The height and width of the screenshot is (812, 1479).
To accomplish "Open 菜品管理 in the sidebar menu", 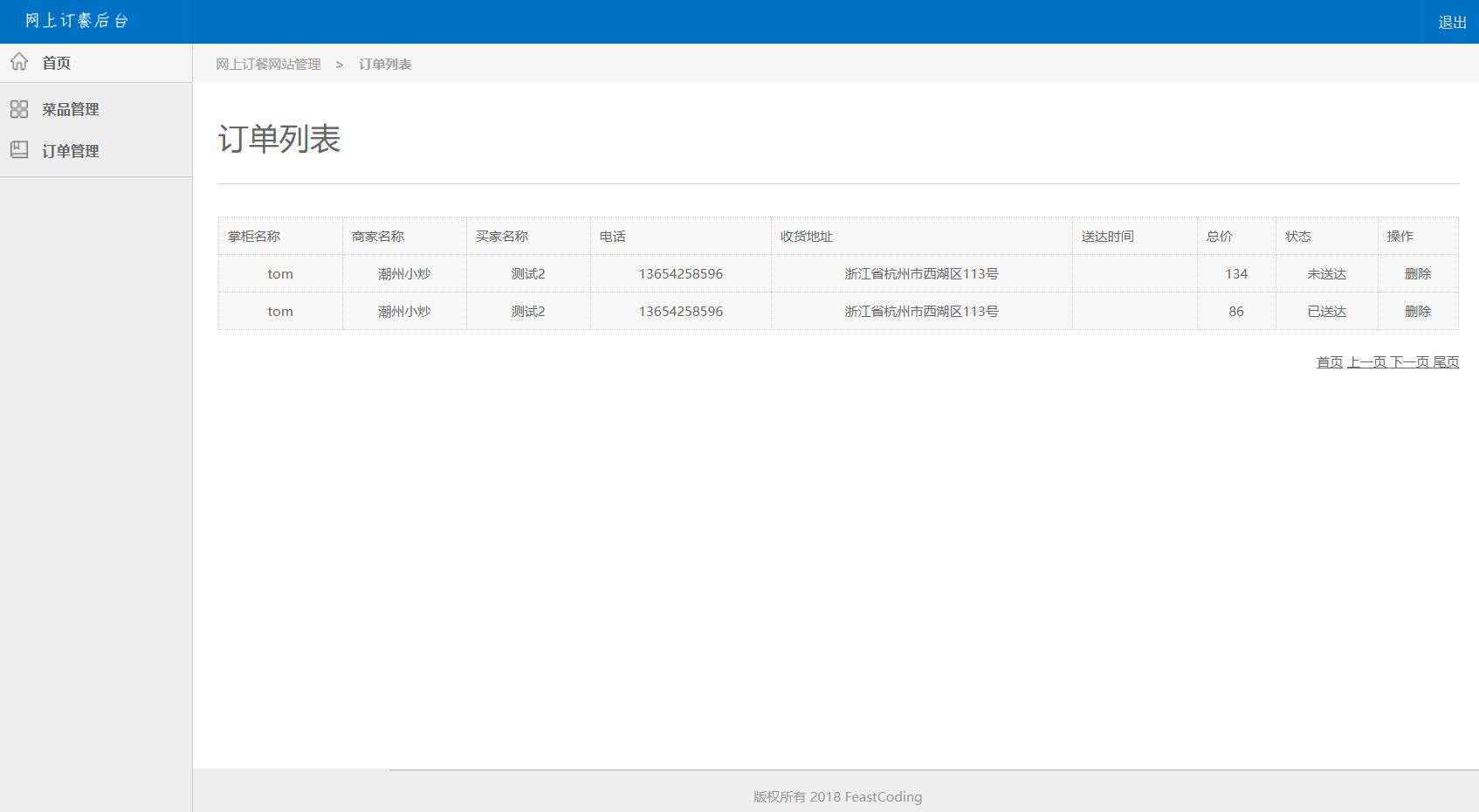I will (70, 109).
